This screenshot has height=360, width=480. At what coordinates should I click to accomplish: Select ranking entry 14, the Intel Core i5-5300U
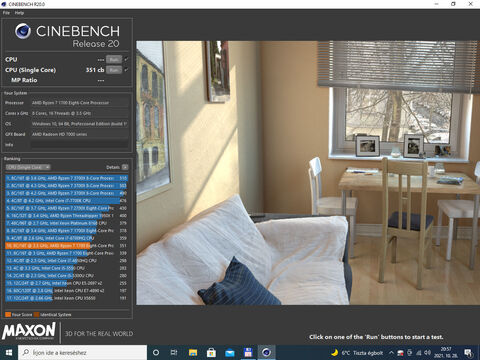click(67, 276)
